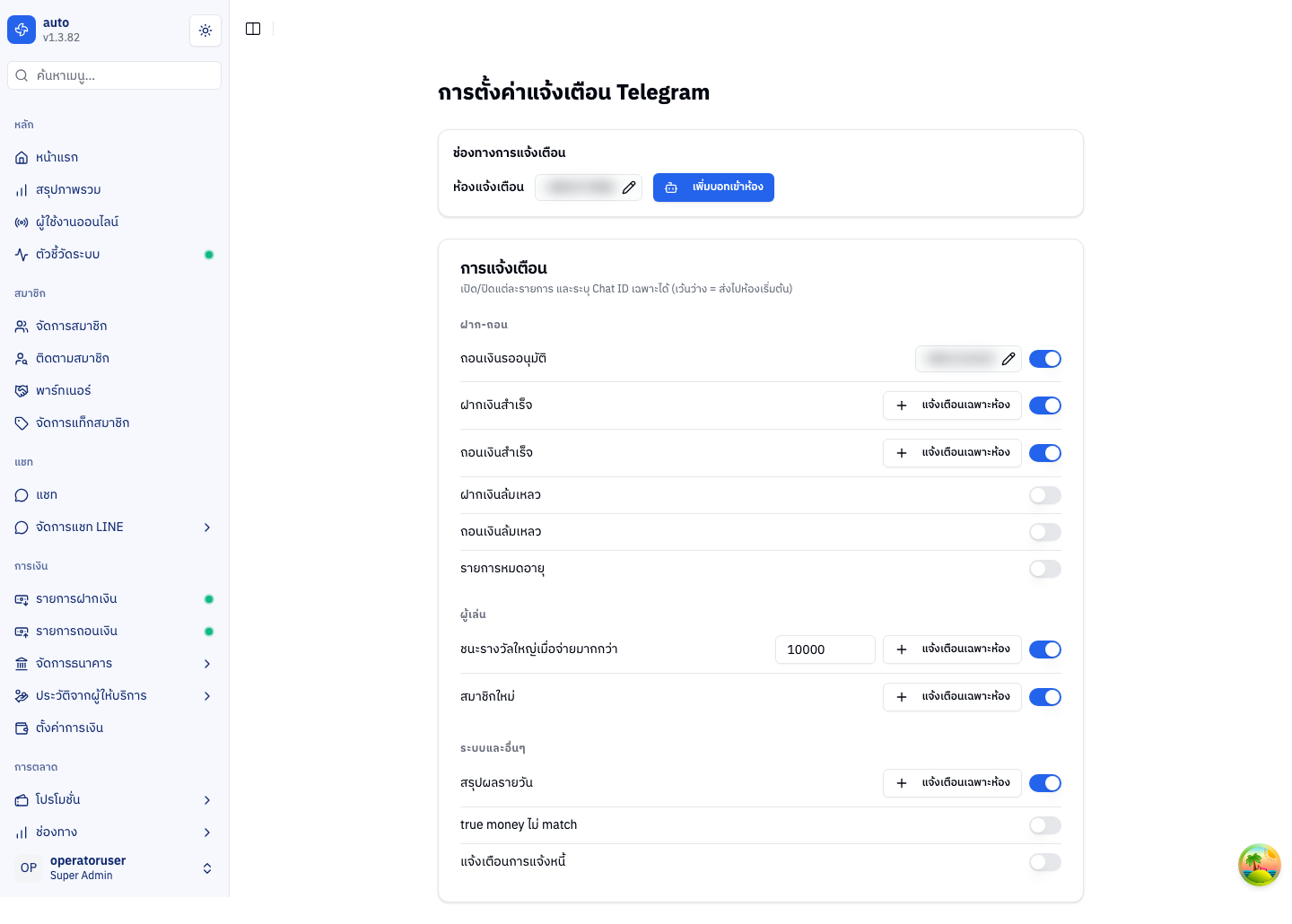The height and width of the screenshot is (924, 1292).
Task: Click the handshake icon for พาร์ทเนอร์
Action: click(x=22, y=391)
